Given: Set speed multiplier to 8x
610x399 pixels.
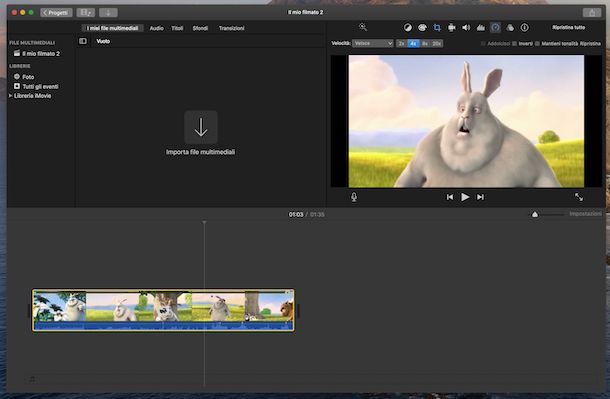Looking at the screenshot, I should (x=425, y=44).
